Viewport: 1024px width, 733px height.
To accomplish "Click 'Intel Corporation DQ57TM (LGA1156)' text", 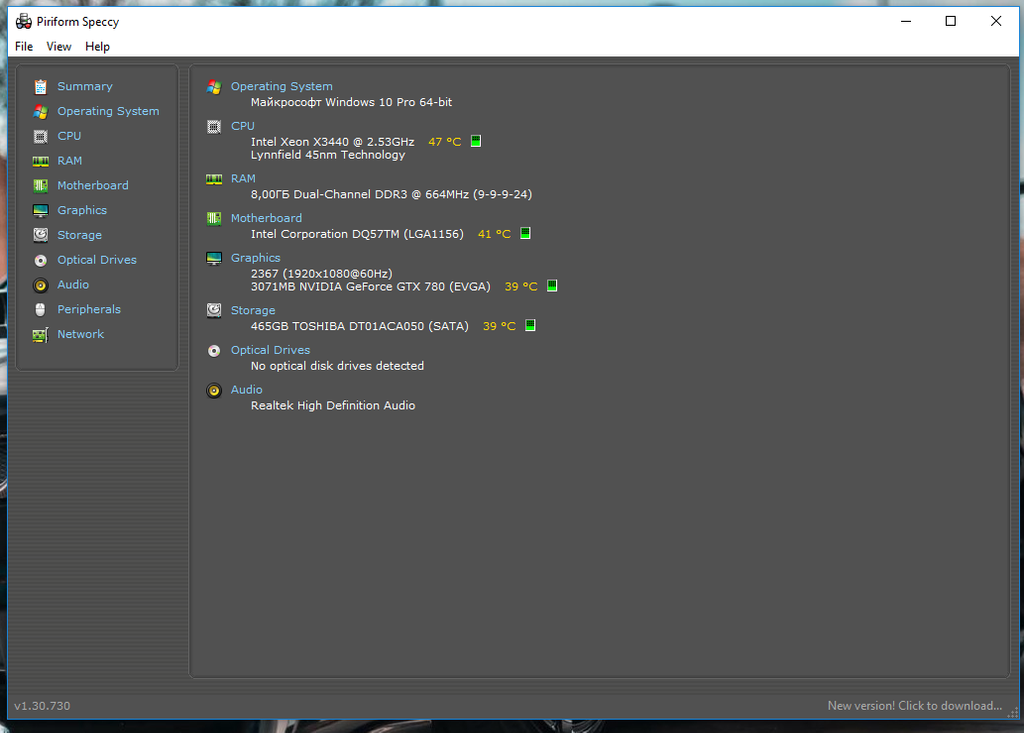I will tap(357, 234).
